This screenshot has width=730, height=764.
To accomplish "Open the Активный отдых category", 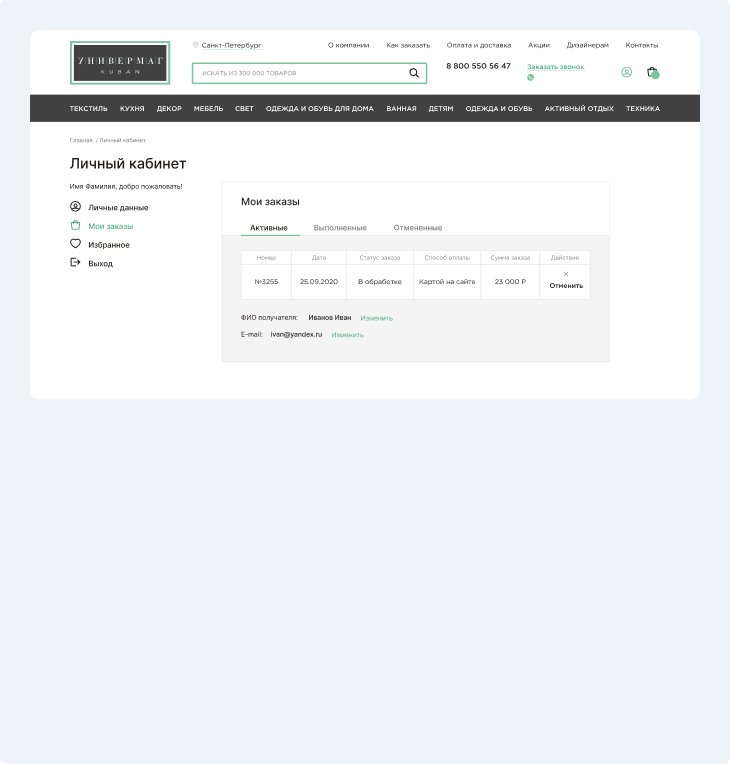I will tap(579, 109).
